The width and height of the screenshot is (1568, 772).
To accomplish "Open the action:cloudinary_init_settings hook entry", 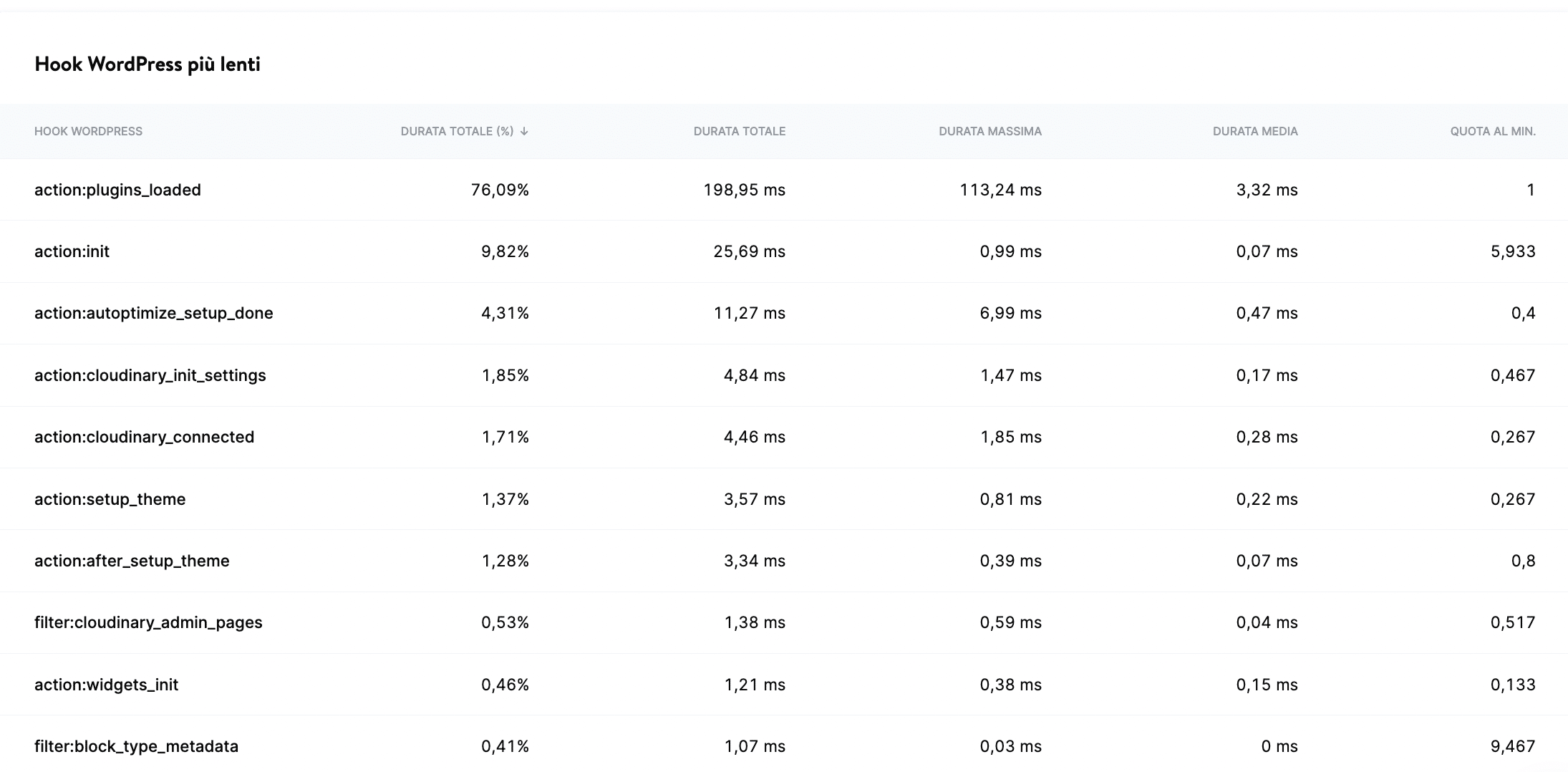I will coord(150,375).
